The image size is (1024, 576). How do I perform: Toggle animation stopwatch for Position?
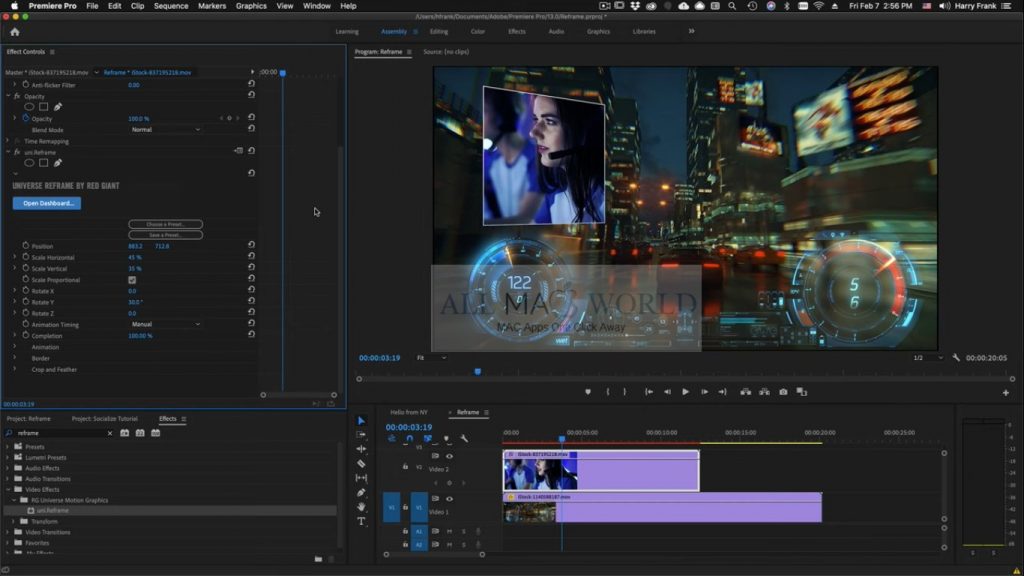[25, 246]
